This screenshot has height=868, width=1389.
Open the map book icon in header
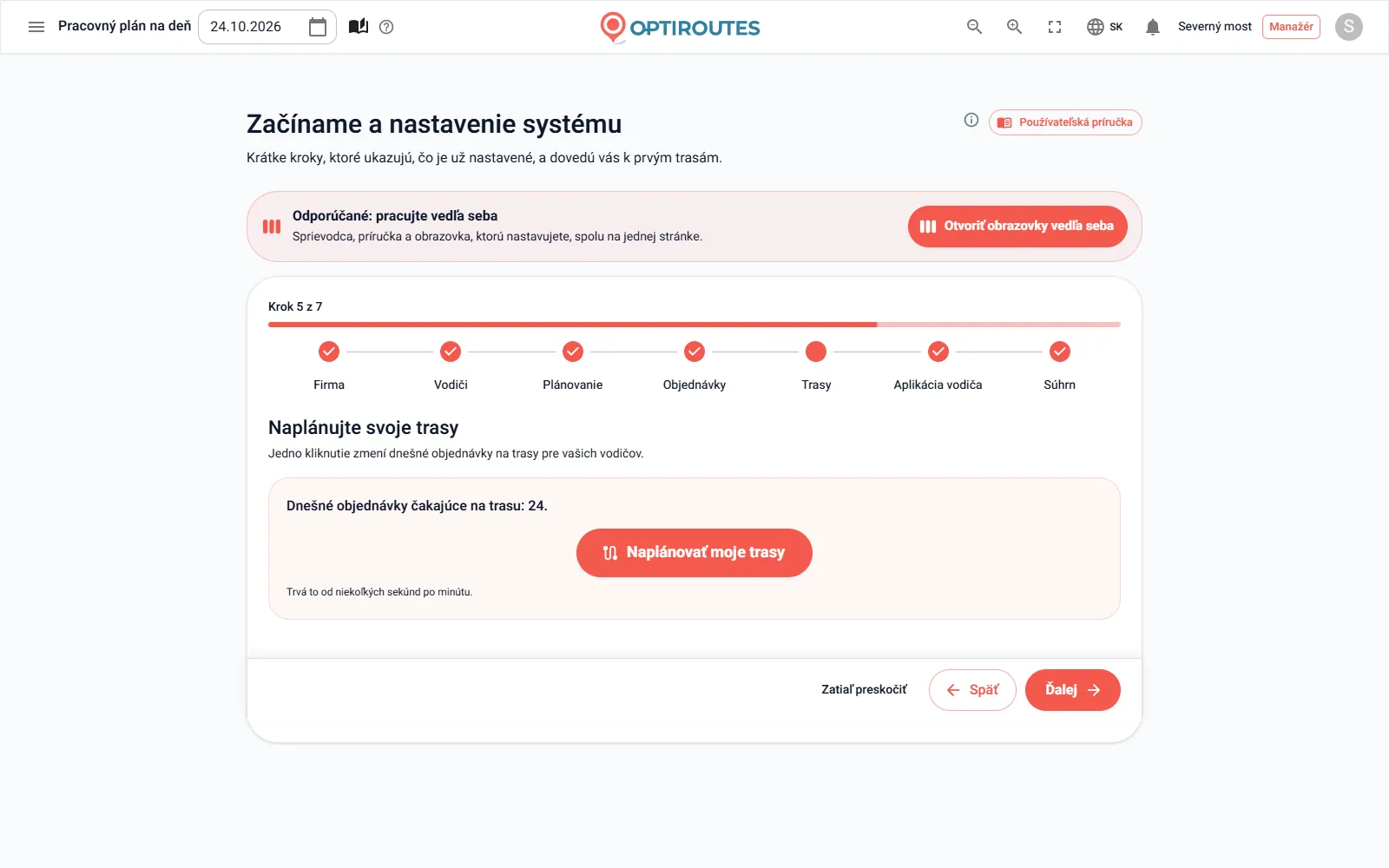[359, 27]
